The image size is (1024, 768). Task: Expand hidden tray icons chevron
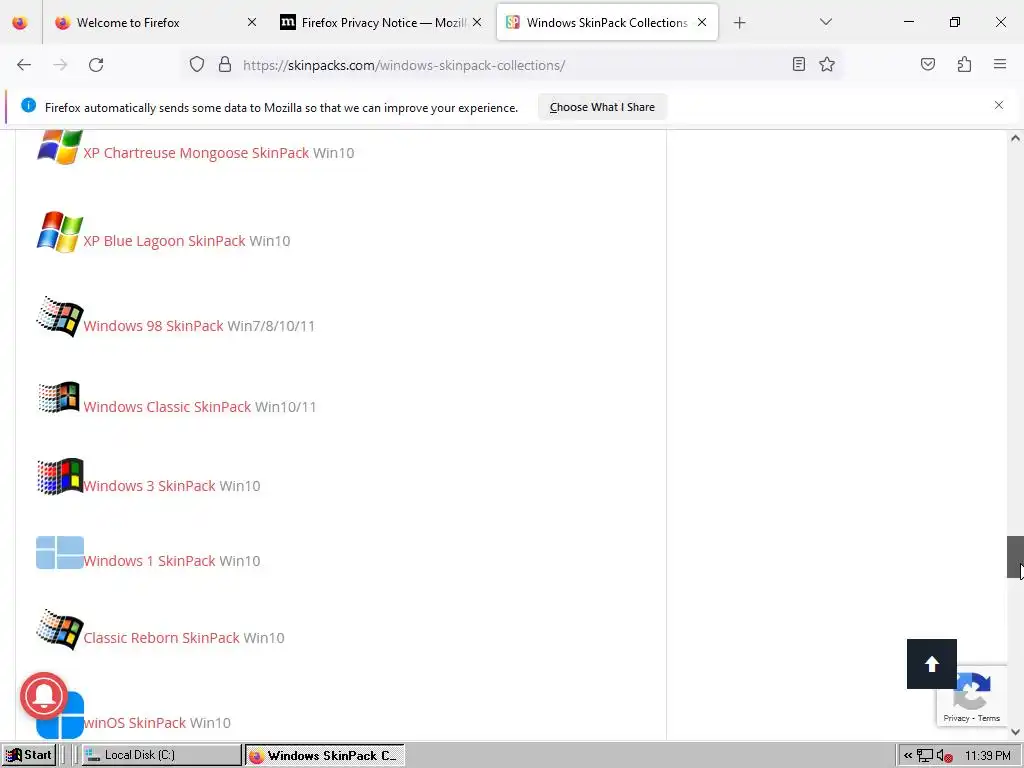(907, 756)
